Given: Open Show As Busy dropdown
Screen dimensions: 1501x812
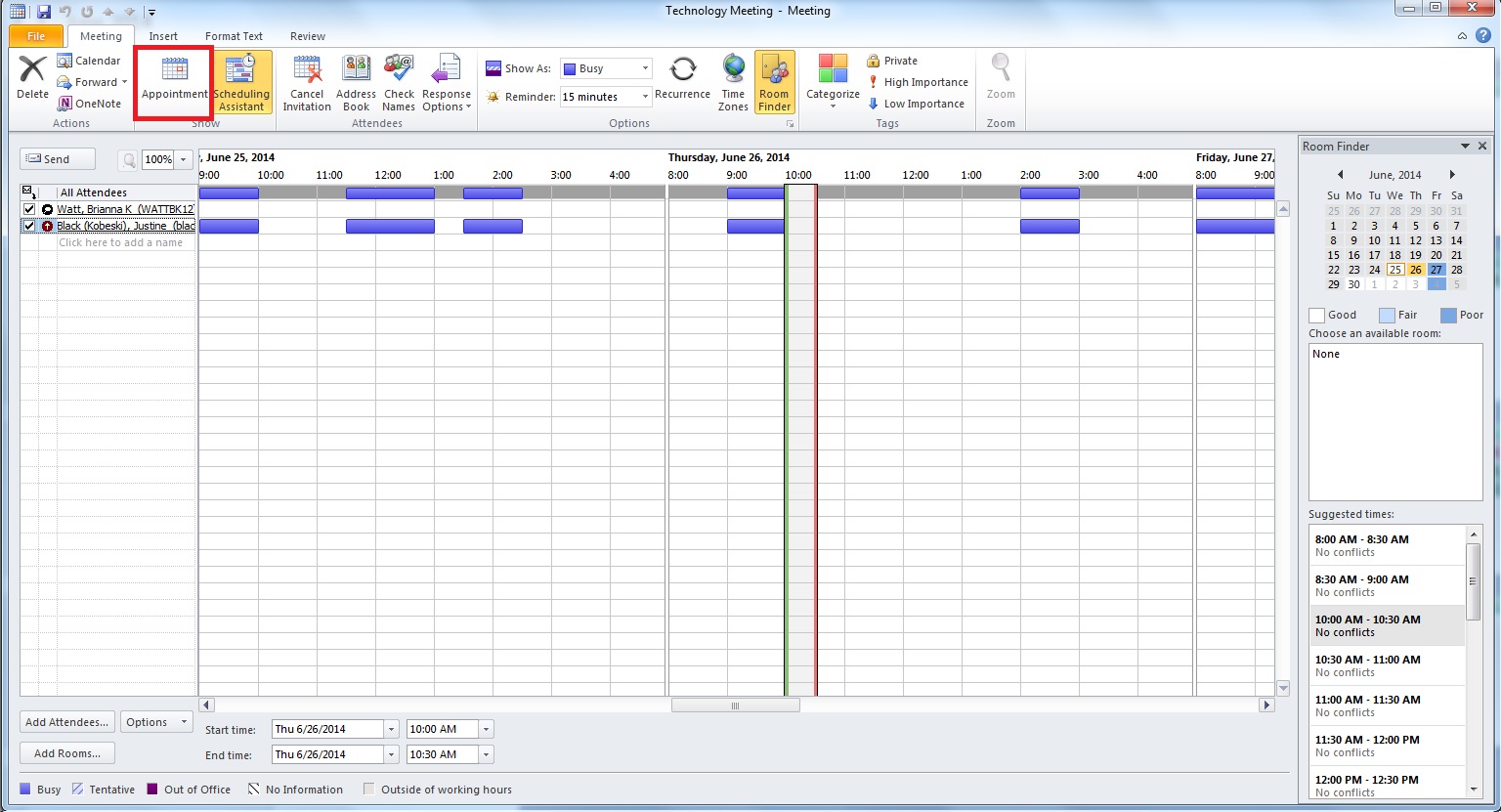Looking at the screenshot, I should 645,68.
